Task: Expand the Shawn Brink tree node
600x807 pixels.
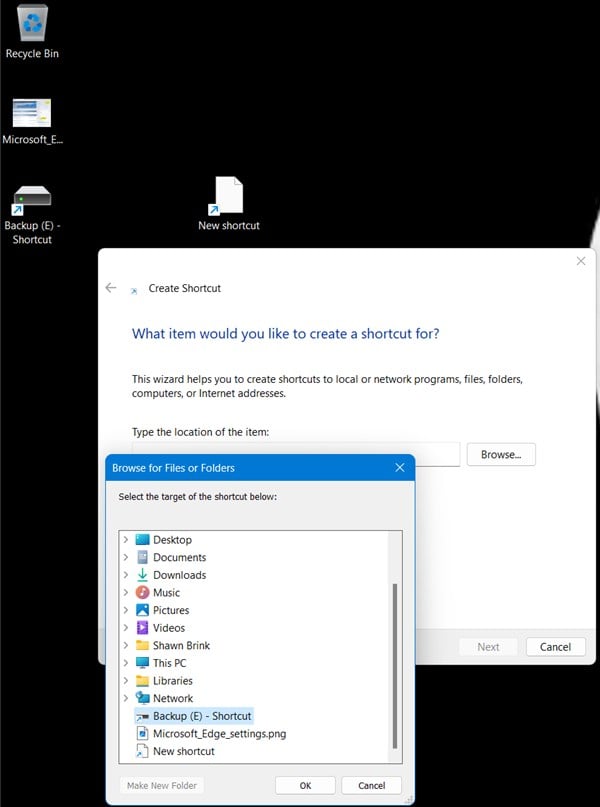Action: [126, 645]
